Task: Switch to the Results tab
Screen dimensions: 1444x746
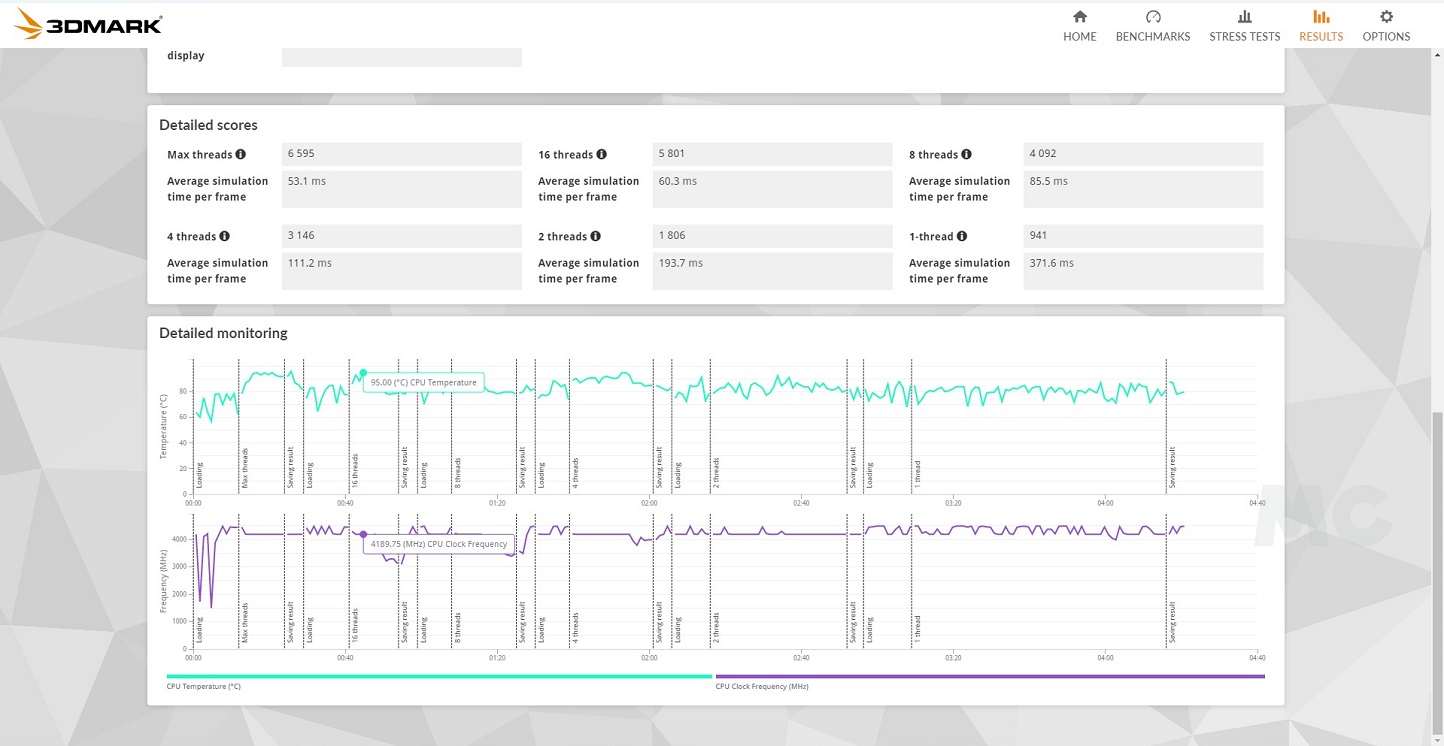Action: (x=1320, y=26)
